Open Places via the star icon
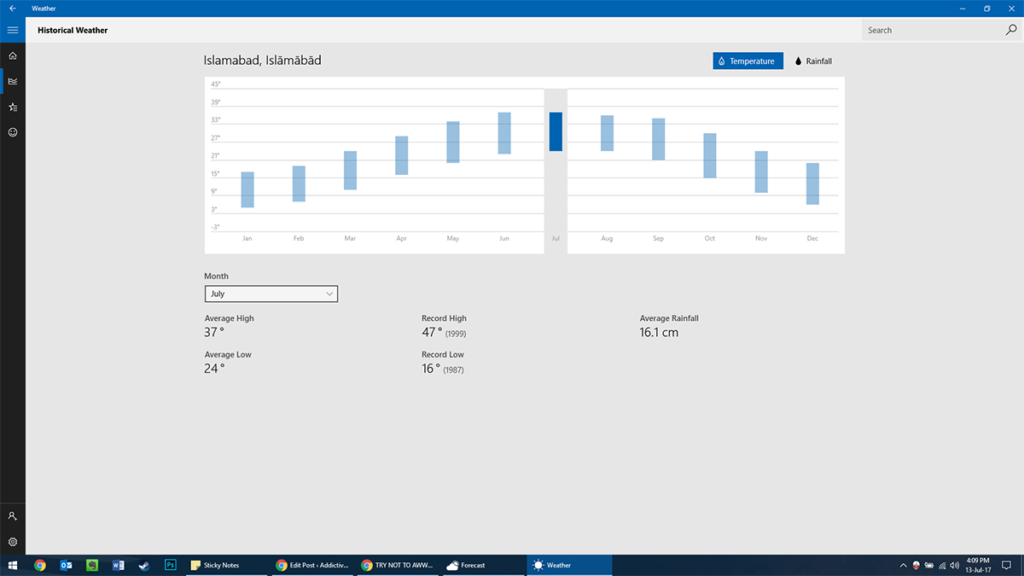 pos(12,106)
